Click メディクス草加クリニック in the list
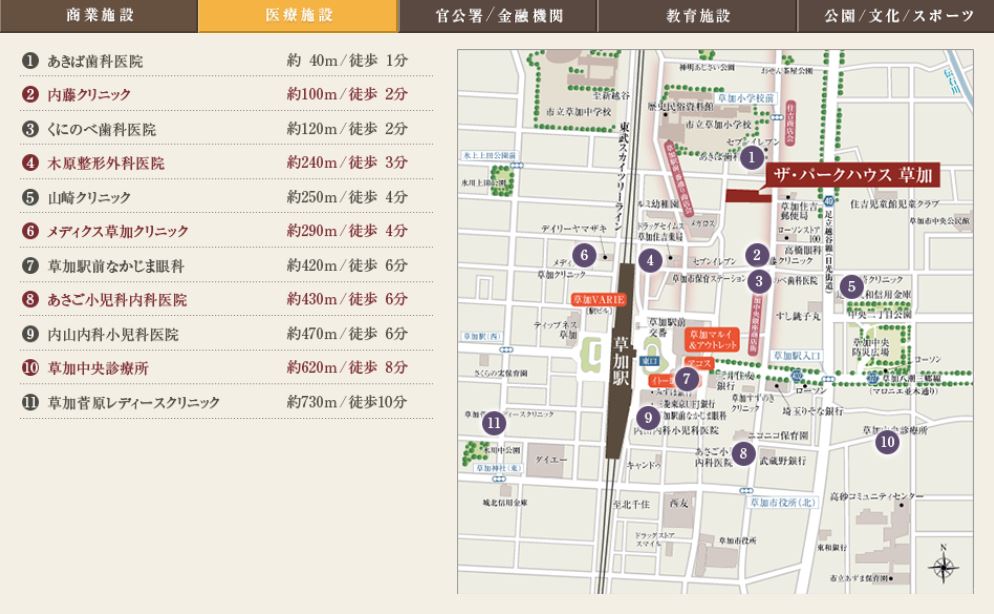994x614 pixels. coord(118,231)
